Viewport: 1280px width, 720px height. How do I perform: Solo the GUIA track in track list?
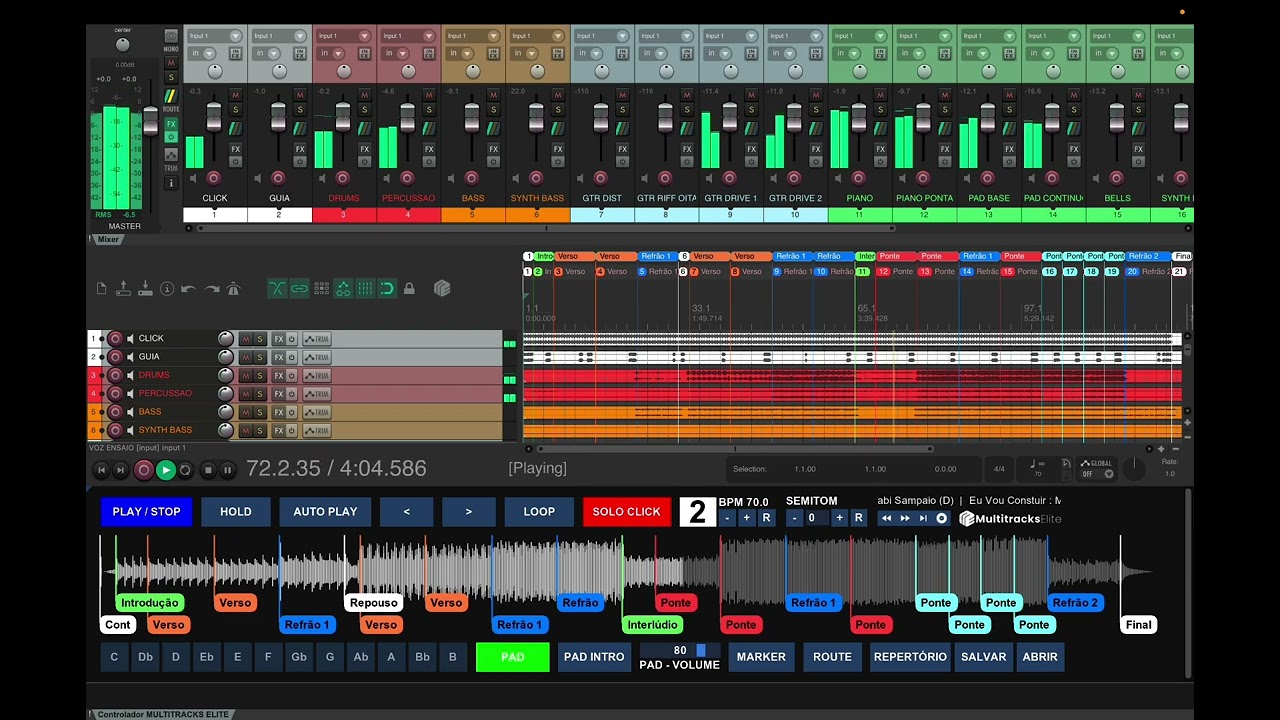260,357
